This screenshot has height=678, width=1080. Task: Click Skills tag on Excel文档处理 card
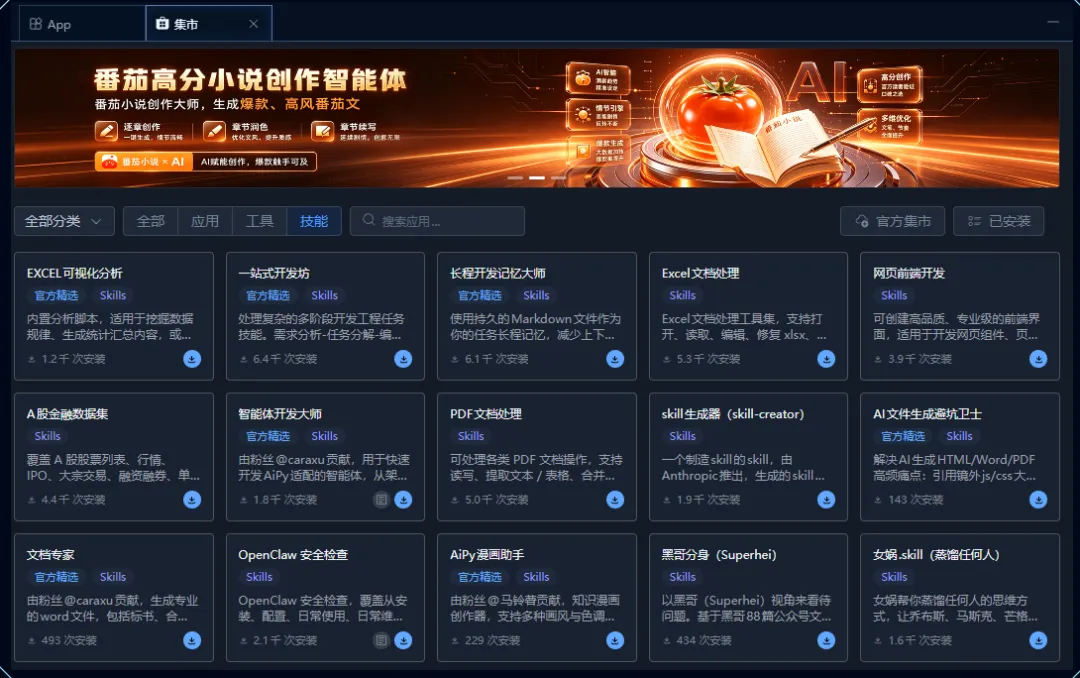tap(682, 295)
